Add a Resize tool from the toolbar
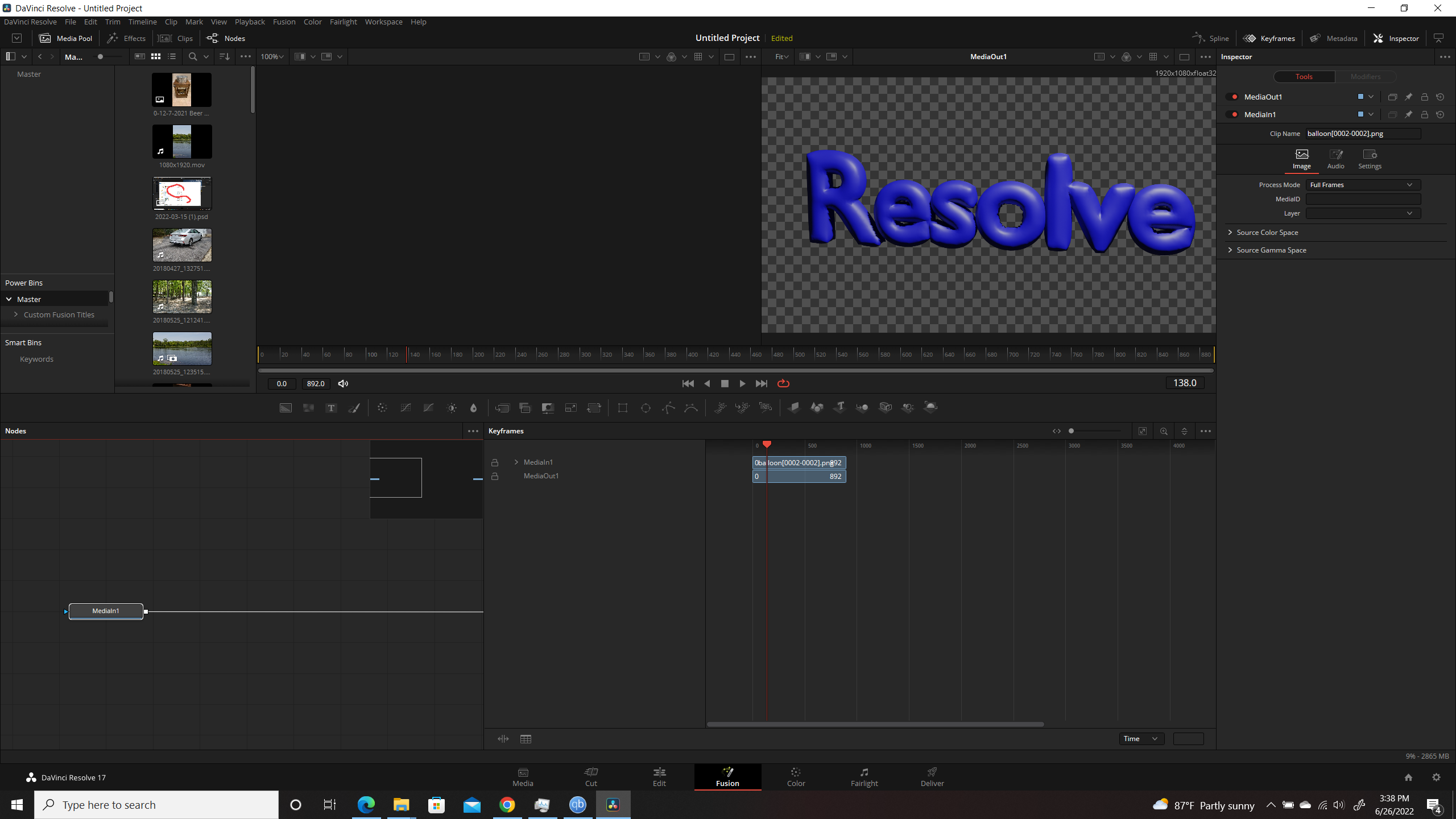The height and width of the screenshot is (819, 1456). click(x=570, y=408)
